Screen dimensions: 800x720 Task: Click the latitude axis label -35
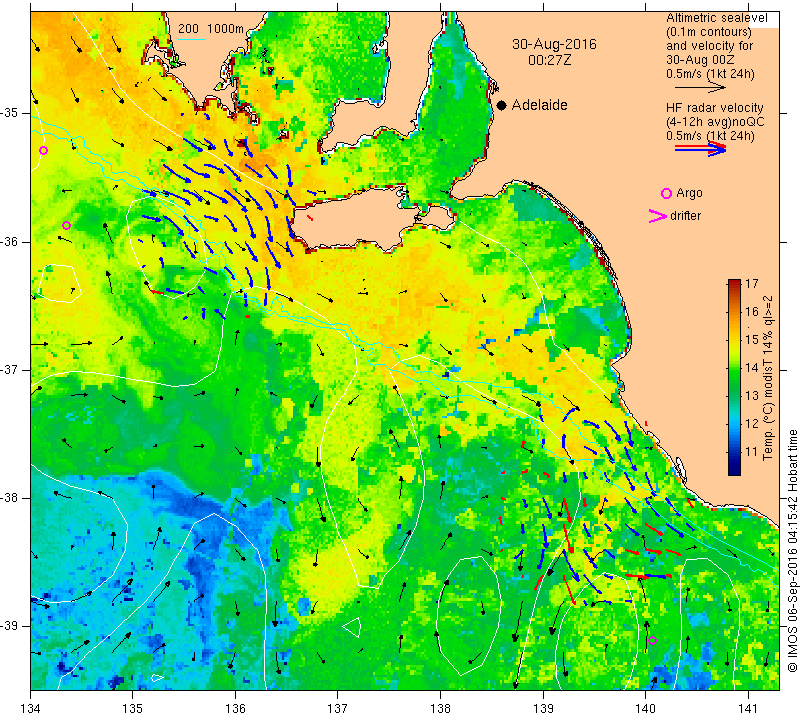click(10, 113)
